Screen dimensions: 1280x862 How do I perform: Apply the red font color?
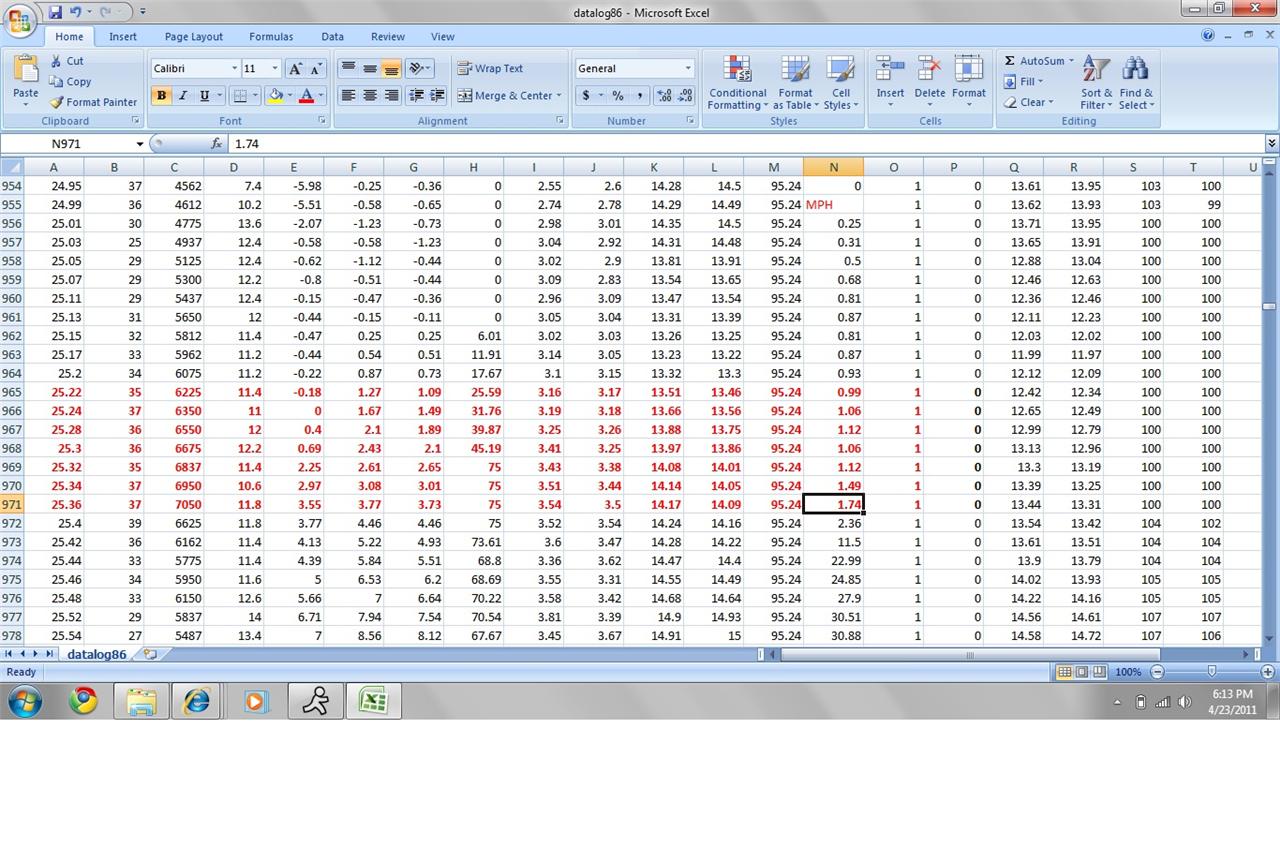click(307, 96)
